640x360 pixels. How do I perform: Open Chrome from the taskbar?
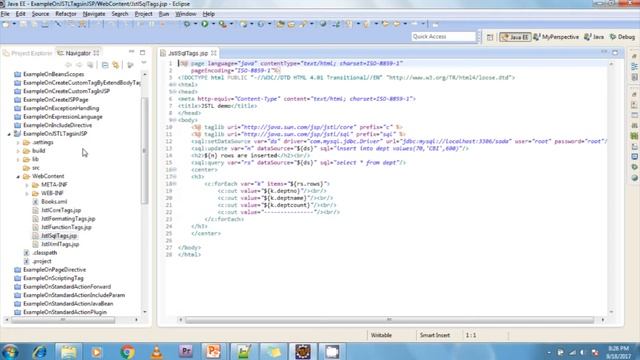click(127, 351)
